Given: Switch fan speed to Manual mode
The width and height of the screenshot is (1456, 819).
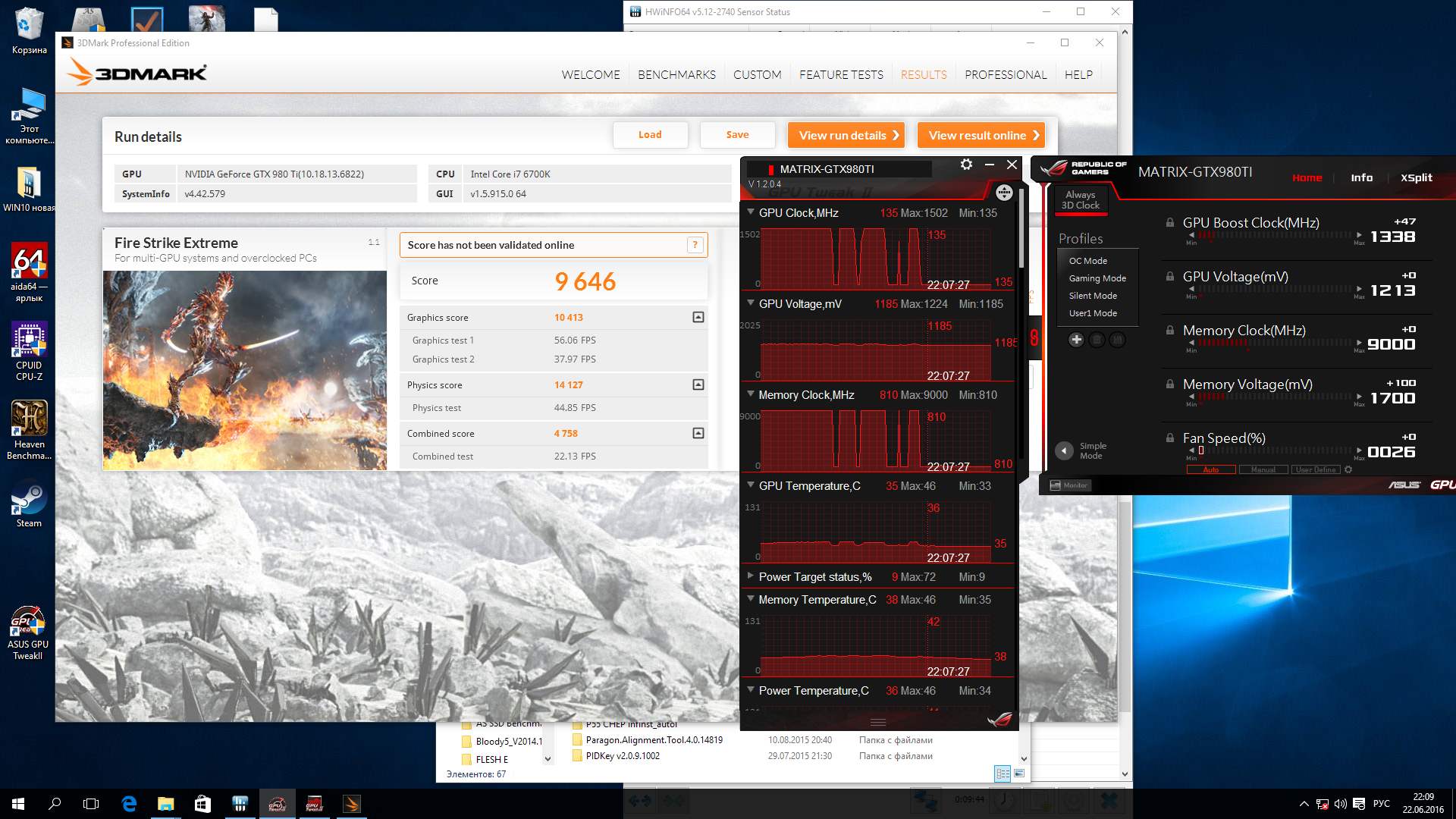Looking at the screenshot, I should coord(1263,470).
